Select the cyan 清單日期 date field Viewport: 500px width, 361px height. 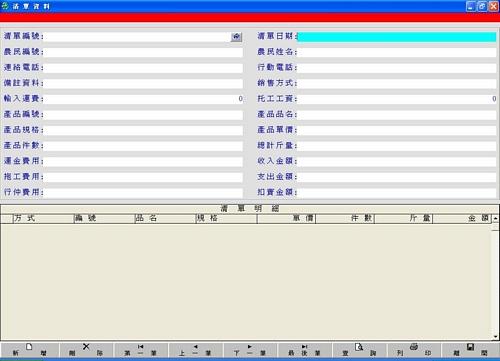397,37
